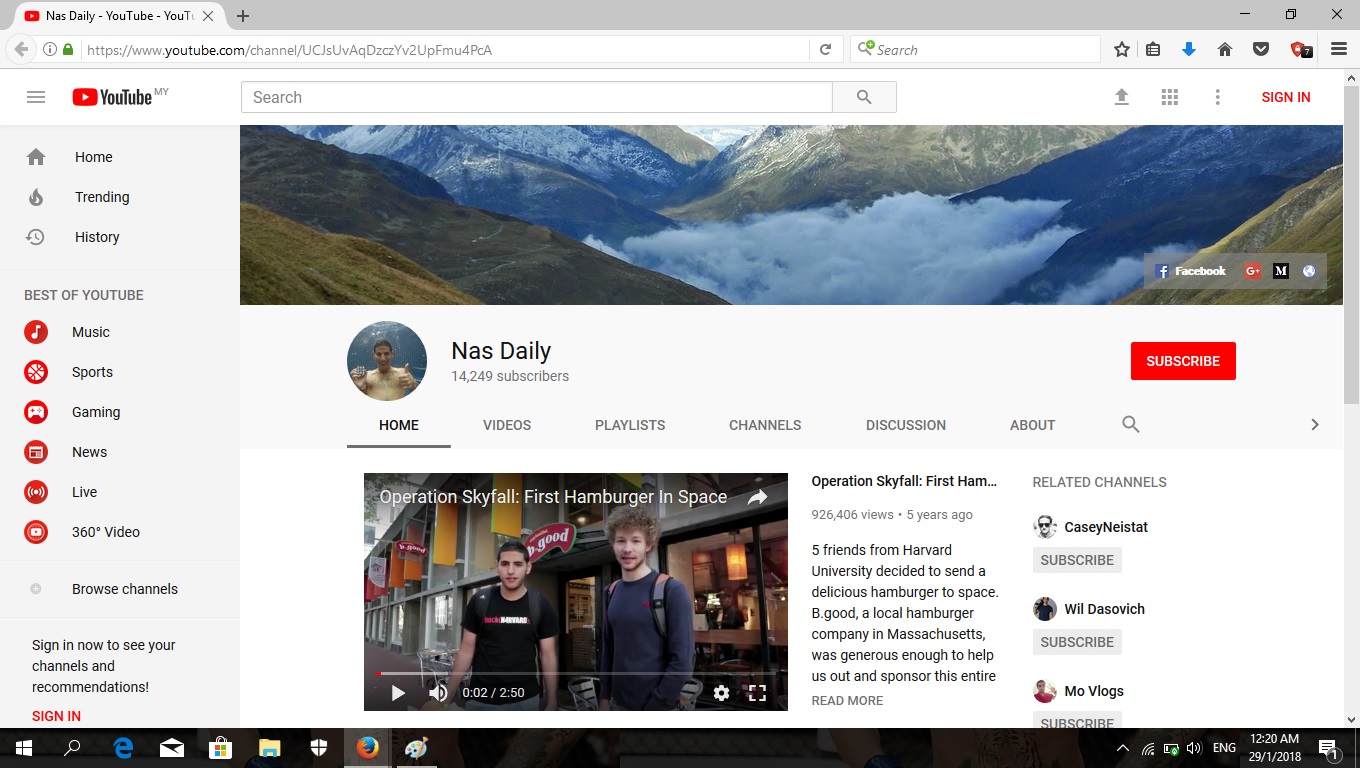Click the Home sidebar icon
Screen dimensions: 1360x768
36,157
